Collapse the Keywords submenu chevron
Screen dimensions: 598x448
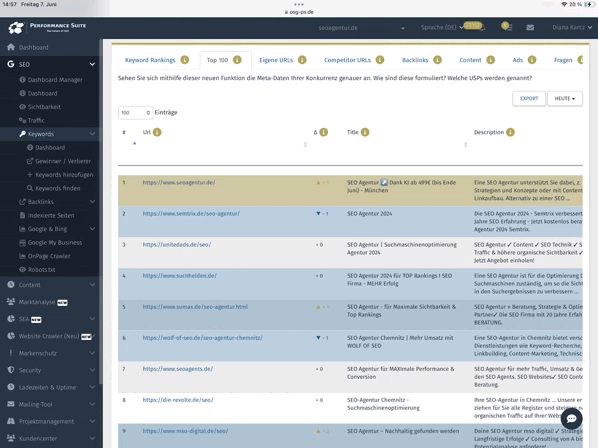pyautogui.click(x=92, y=134)
